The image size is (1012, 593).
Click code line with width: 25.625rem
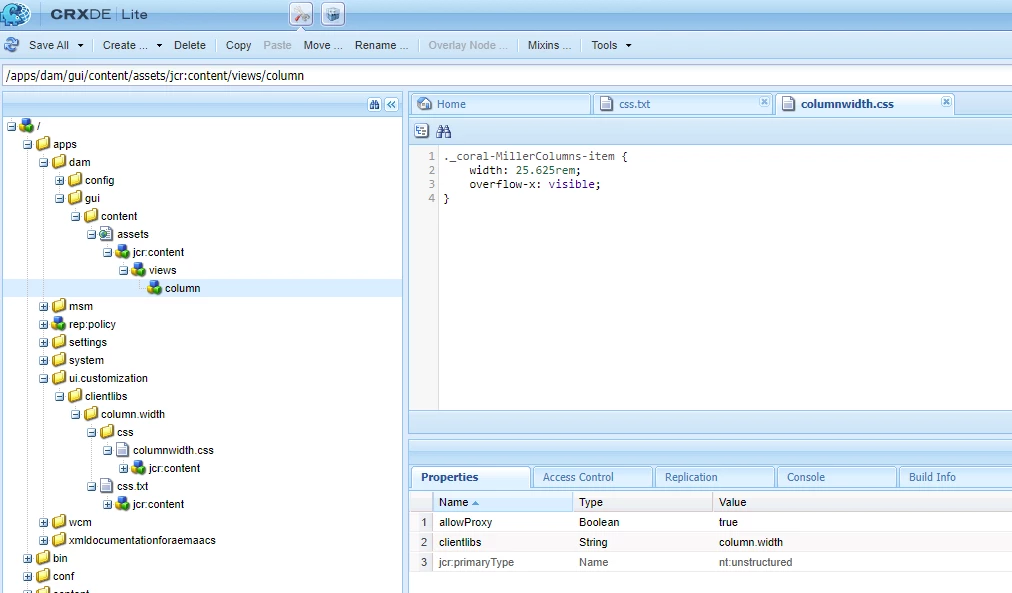(x=525, y=170)
